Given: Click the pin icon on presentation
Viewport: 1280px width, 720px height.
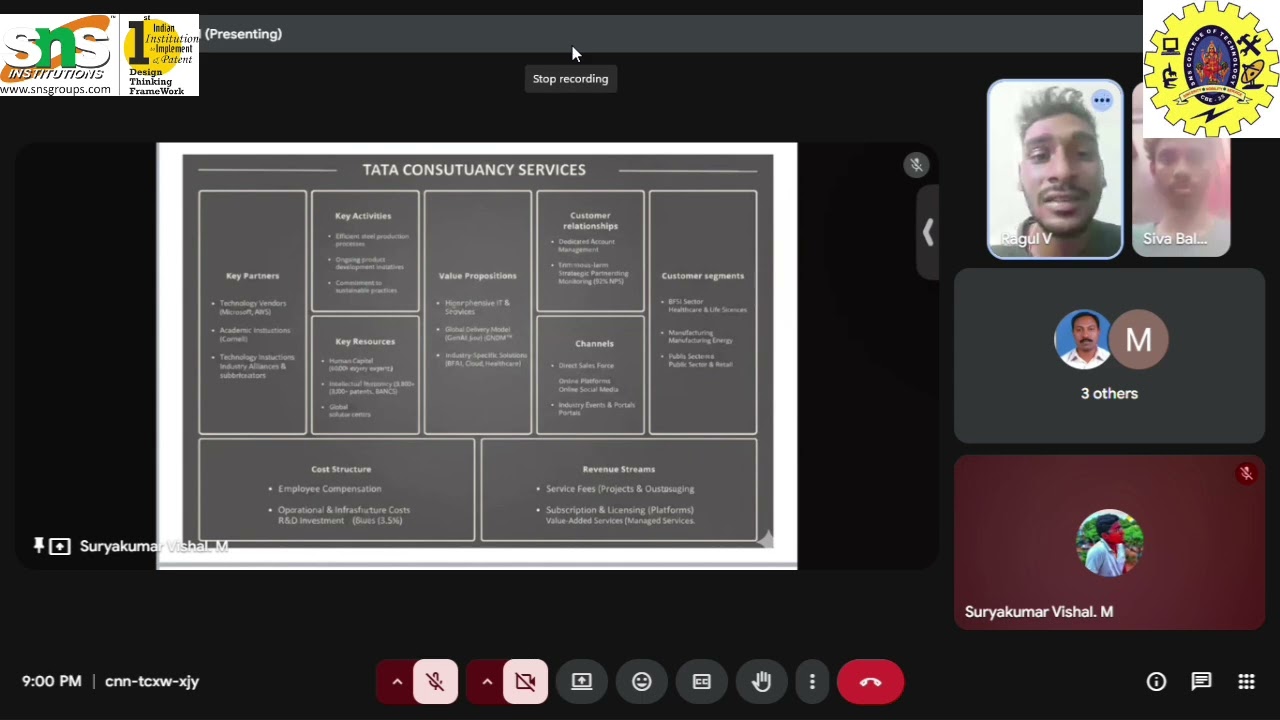Looking at the screenshot, I should tap(39, 546).
